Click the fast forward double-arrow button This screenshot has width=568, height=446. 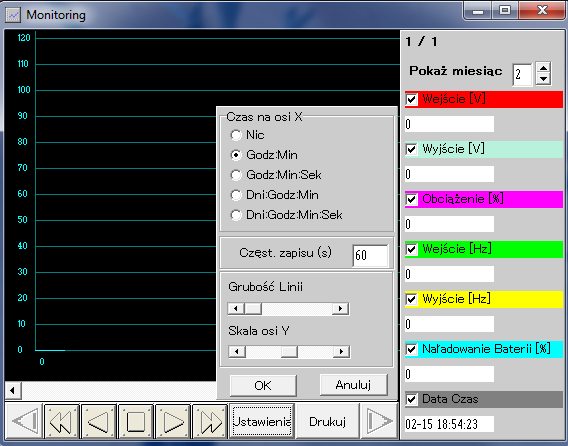[210, 421]
